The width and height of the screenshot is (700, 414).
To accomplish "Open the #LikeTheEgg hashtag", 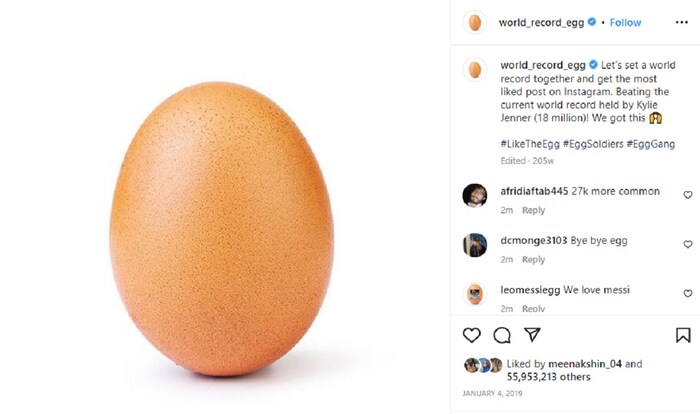I will pos(530,144).
